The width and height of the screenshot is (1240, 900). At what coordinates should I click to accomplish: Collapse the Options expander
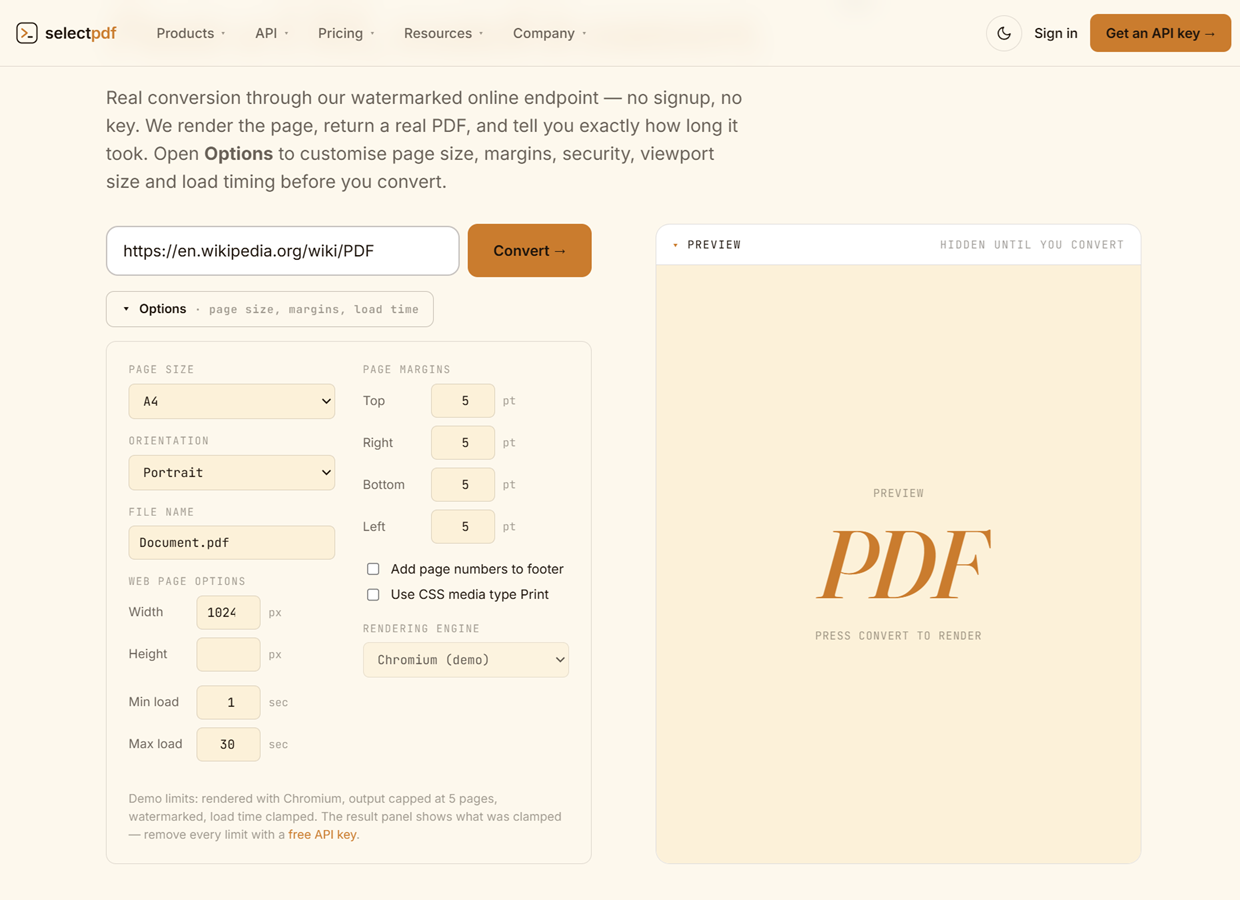click(270, 309)
